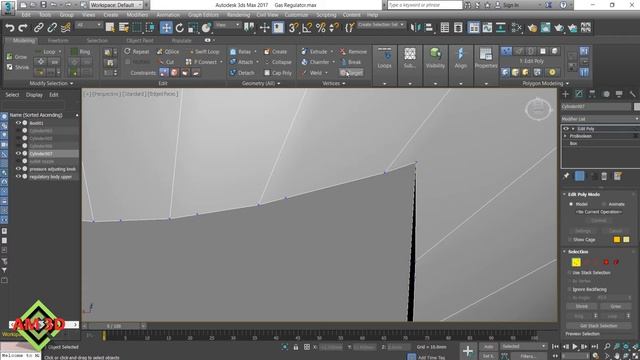Screen dimensions: 640x360
Task: Expand the Modify Selection panel arrow
Action: tap(72, 83)
